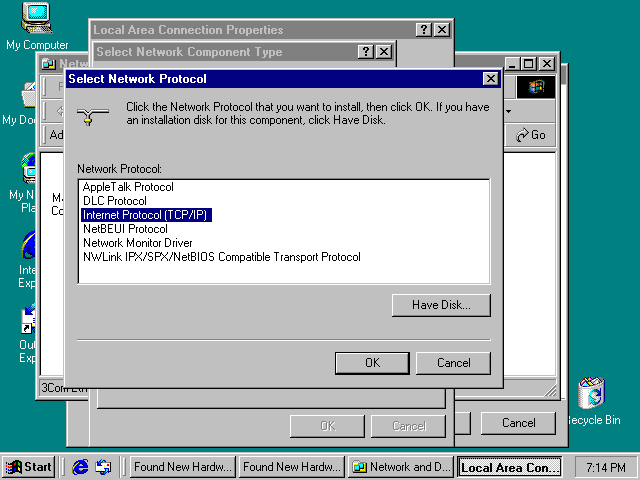Click the 7:14 PM system clock

coord(606,467)
